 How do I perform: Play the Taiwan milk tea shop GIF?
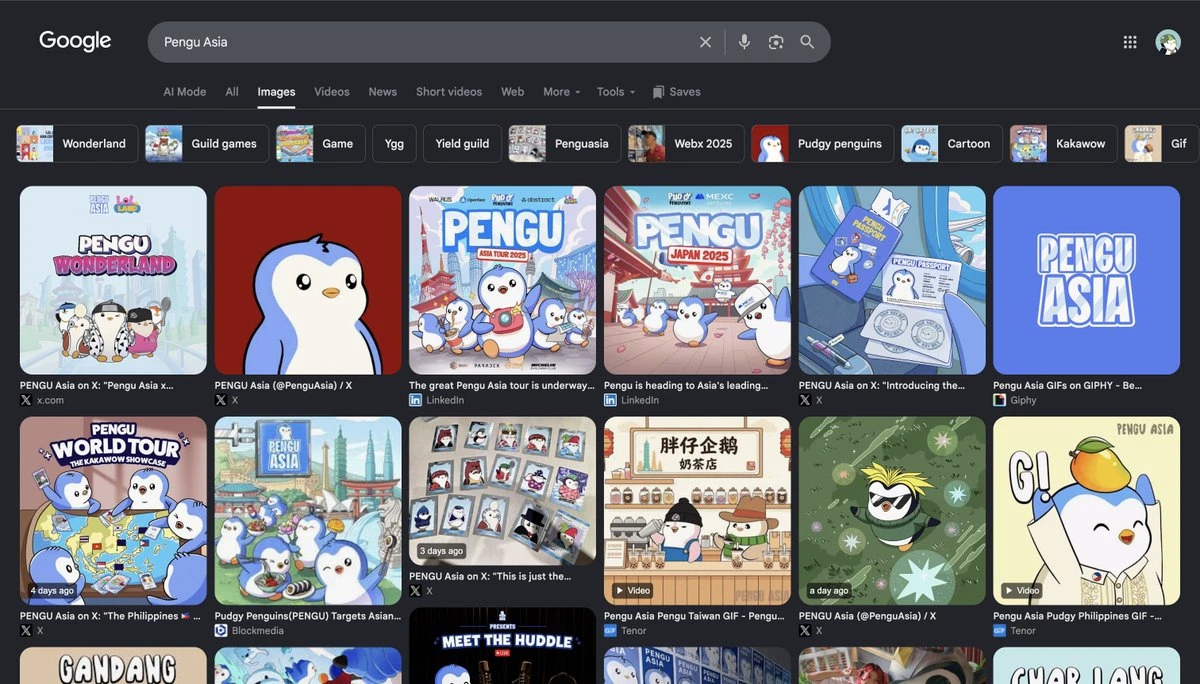point(697,511)
